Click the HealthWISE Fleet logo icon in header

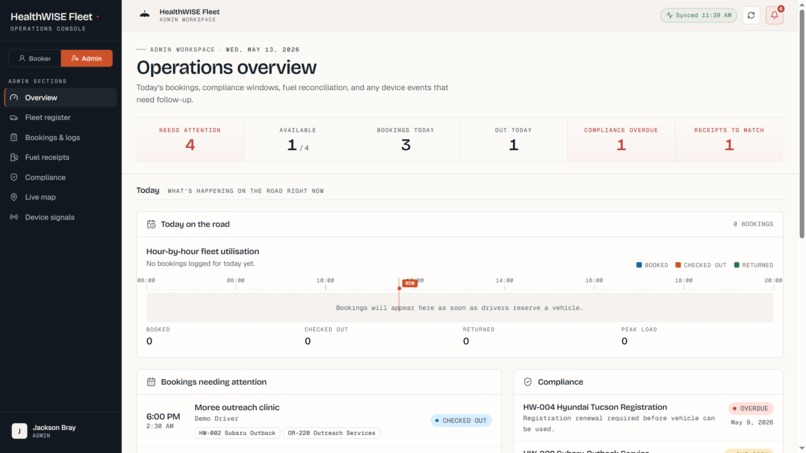tap(145, 15)
